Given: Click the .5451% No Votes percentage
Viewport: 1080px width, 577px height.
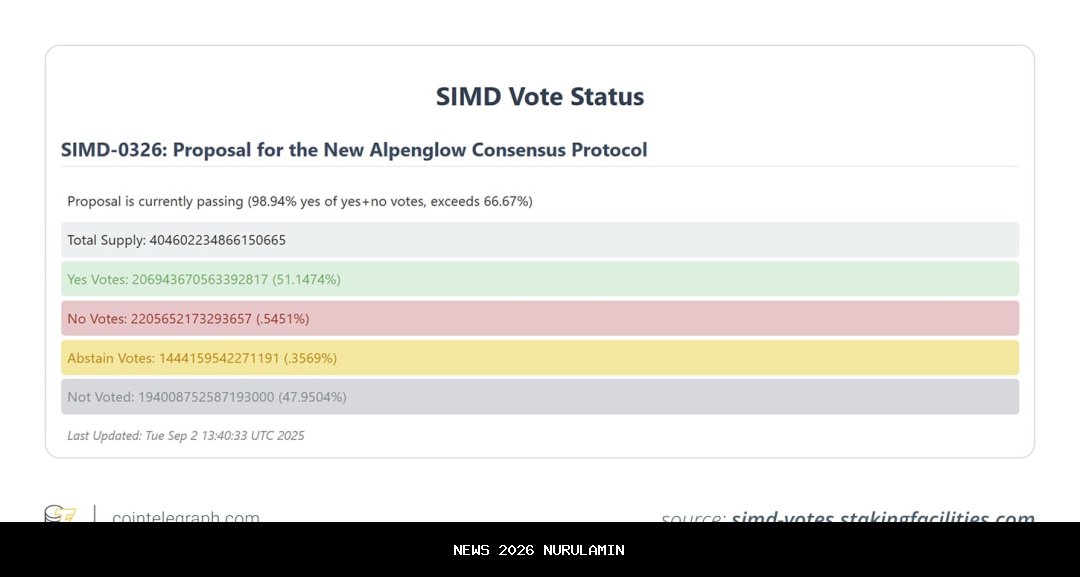Looking at the screenshot, I should pos(283,319).
